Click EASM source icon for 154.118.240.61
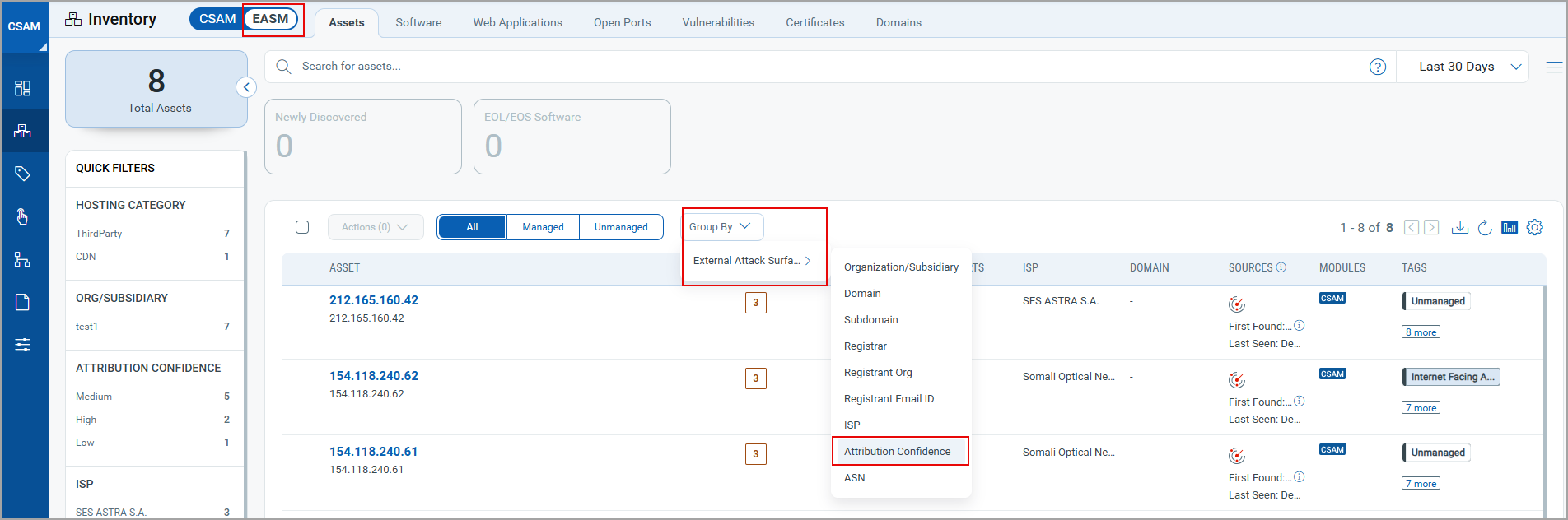This screenshot has width=1568, height=520. [x=1237, y=456]
